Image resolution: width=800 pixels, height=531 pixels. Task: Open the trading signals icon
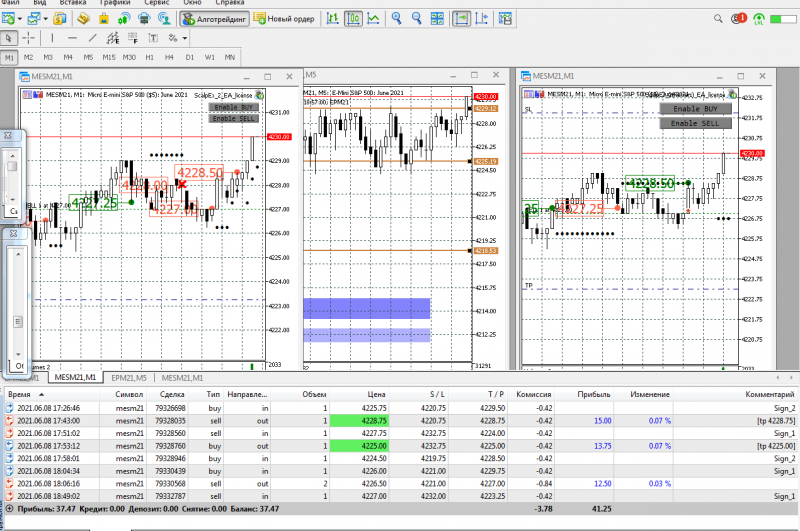coord(123,19)
